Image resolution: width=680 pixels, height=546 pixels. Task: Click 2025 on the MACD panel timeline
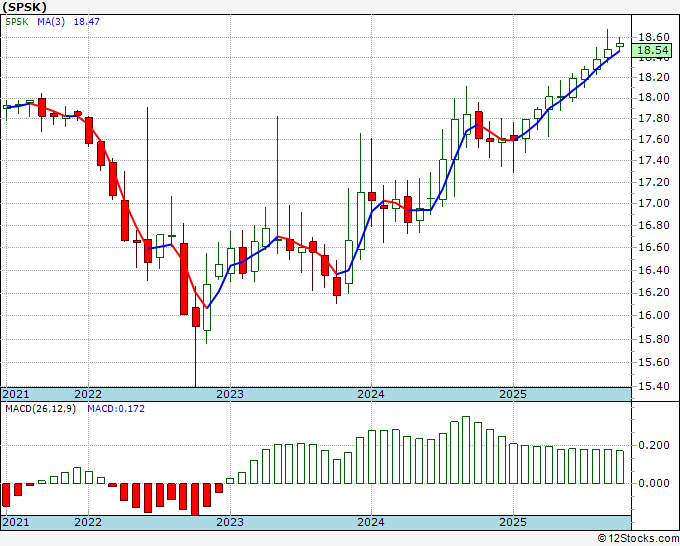click(513, 522)
